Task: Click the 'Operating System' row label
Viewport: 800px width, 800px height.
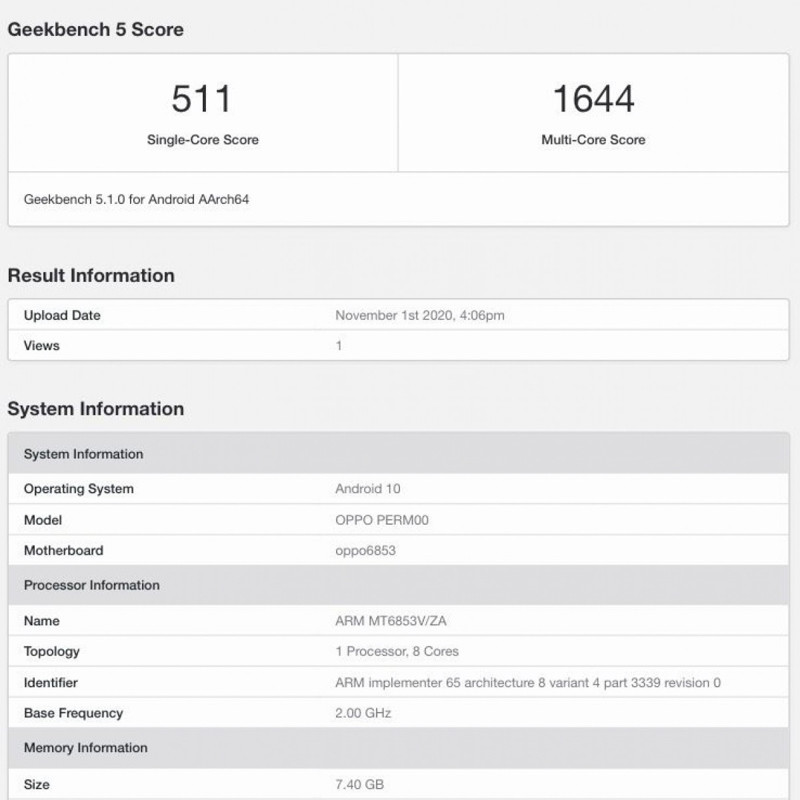Action: pos(79,489)
